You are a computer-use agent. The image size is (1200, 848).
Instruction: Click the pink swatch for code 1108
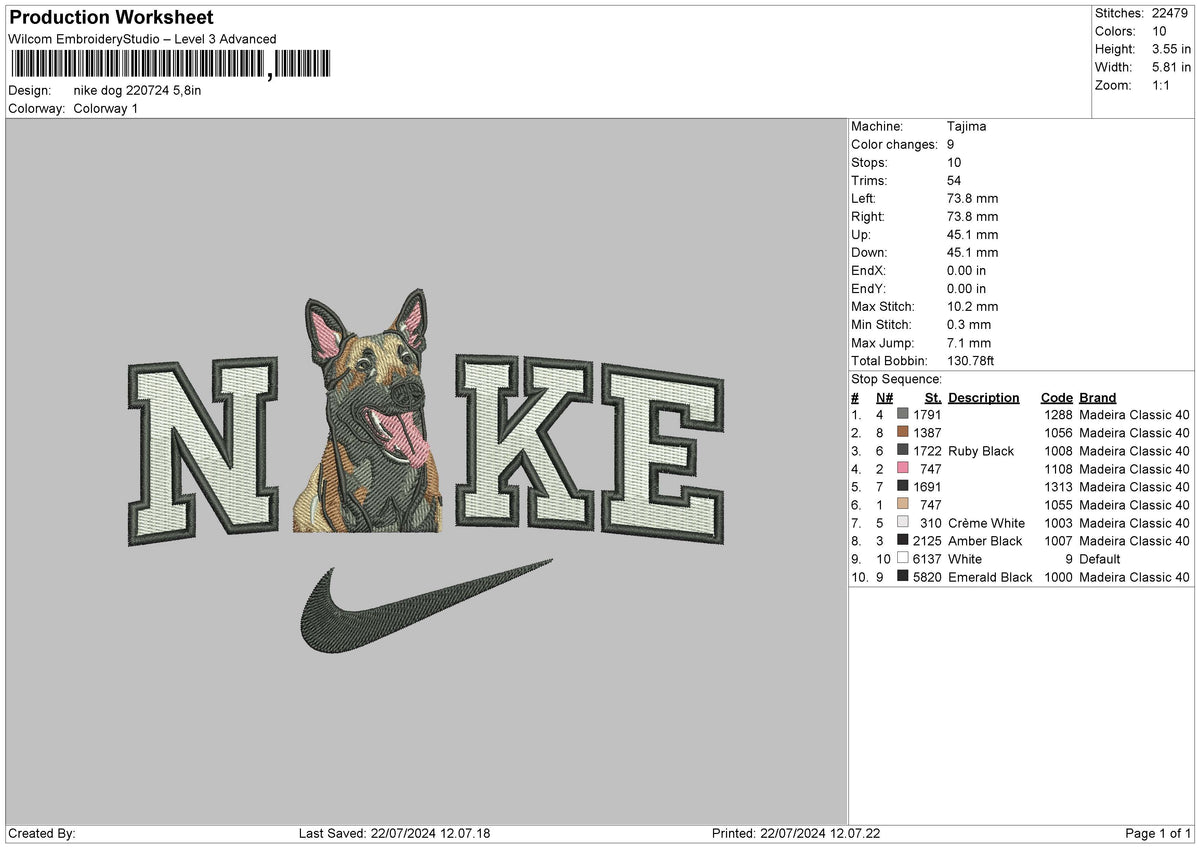click(x=903, y=469)
